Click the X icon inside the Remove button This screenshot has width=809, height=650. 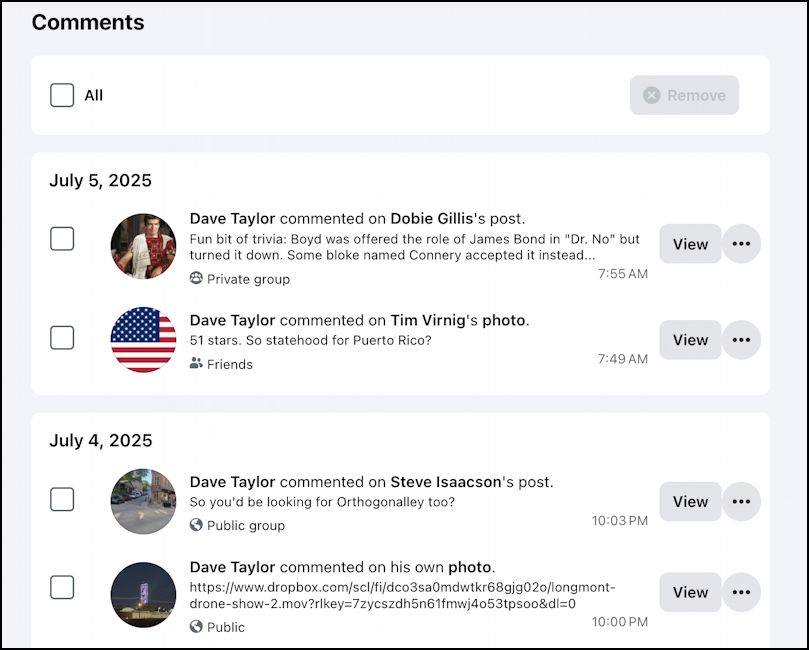tap(652, 95)
